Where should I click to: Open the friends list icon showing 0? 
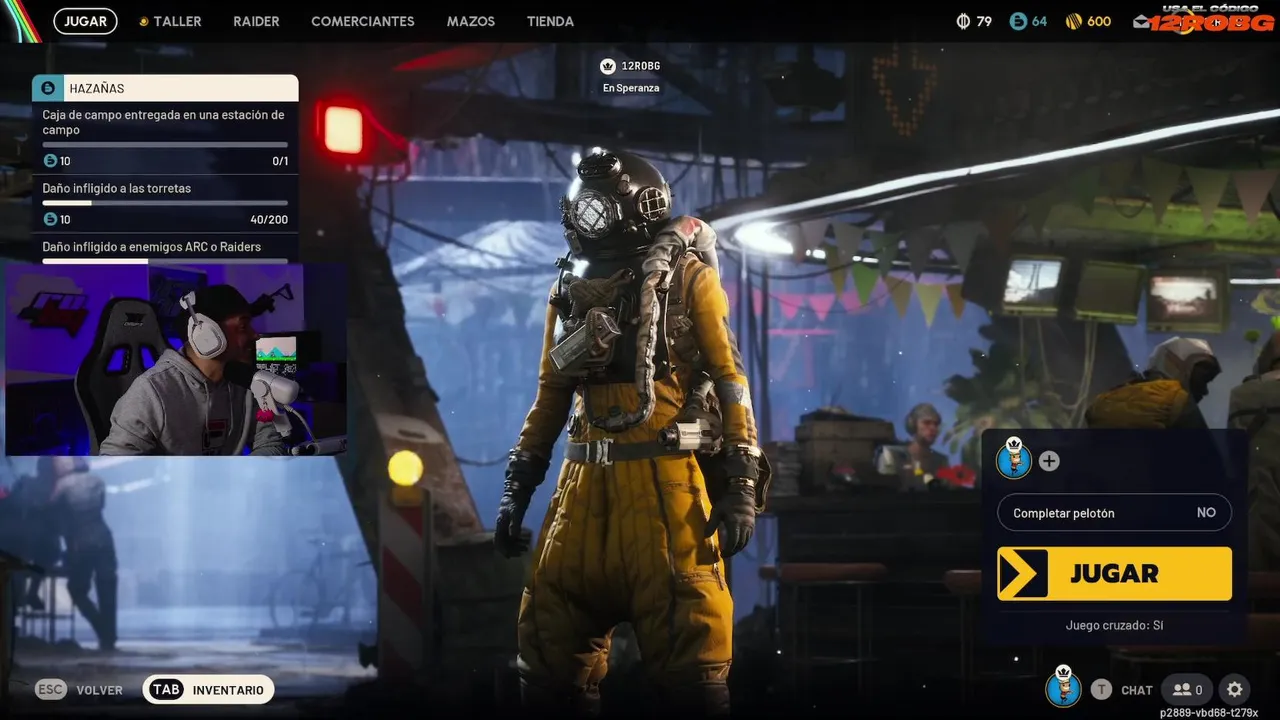pos(1189,689)
